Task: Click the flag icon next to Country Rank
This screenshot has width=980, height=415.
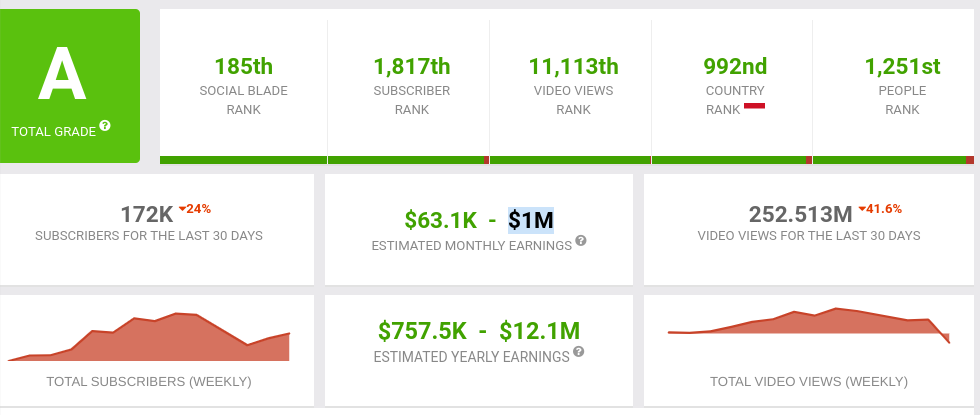Action: (754, 105)
